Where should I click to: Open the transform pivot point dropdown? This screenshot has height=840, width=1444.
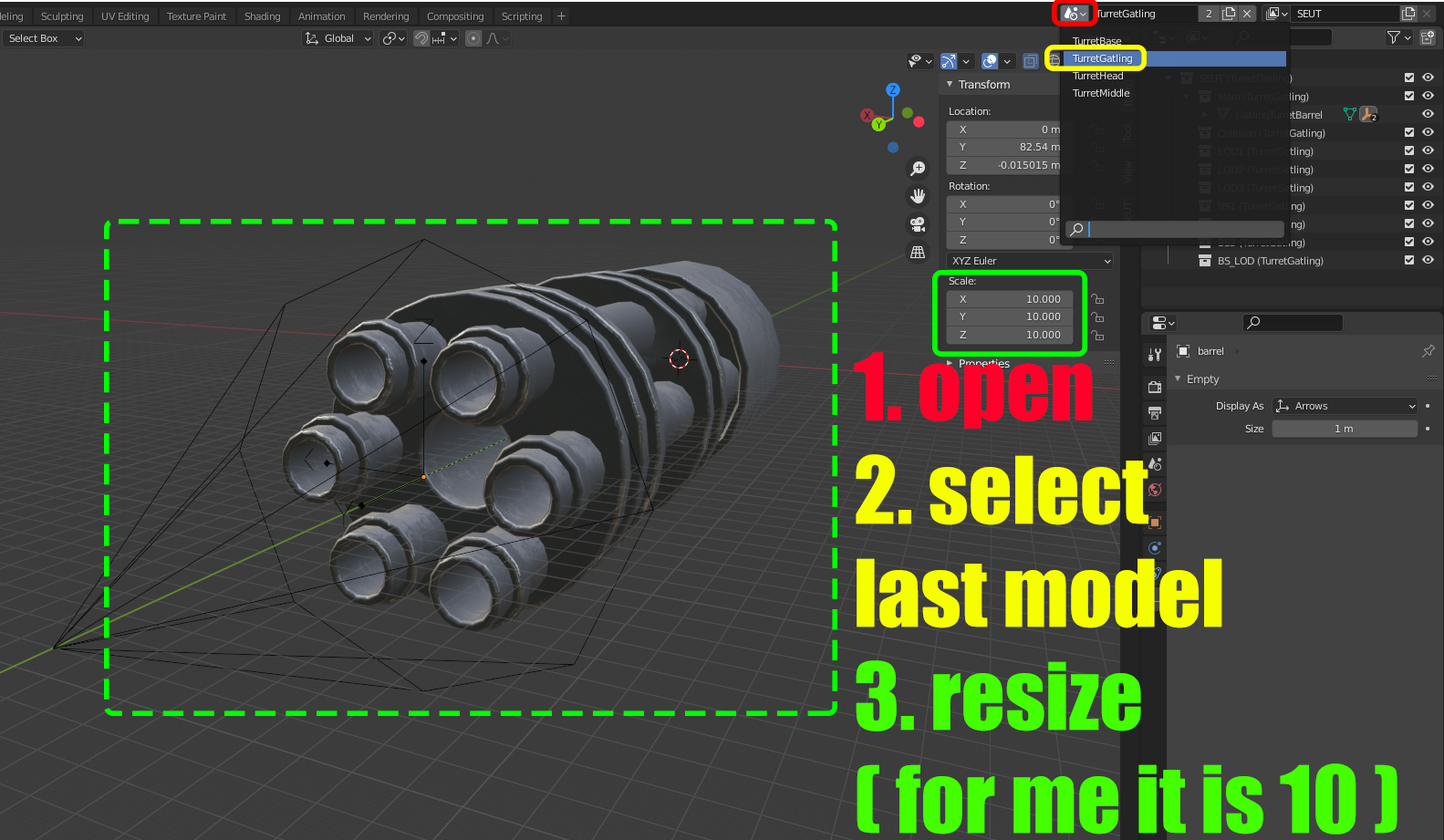coord(393,38)
